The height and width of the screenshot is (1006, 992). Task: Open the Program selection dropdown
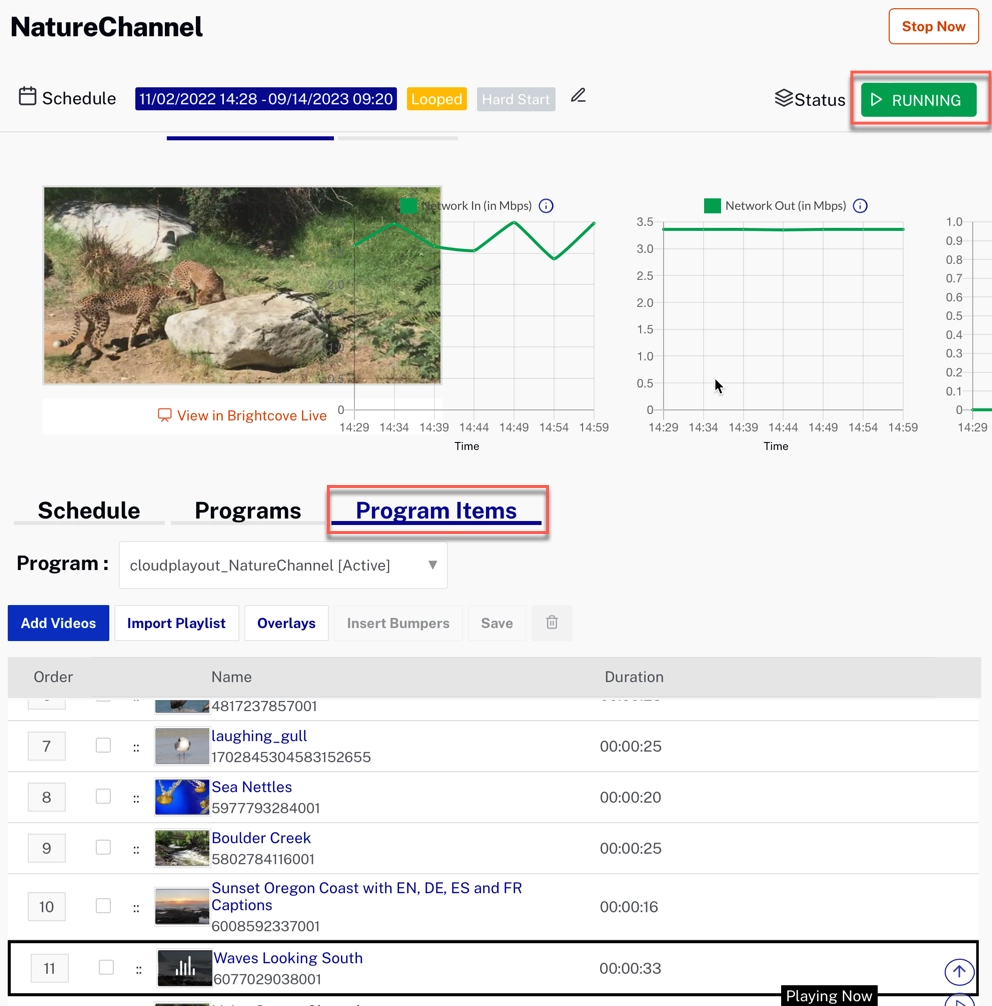[431, 564]
